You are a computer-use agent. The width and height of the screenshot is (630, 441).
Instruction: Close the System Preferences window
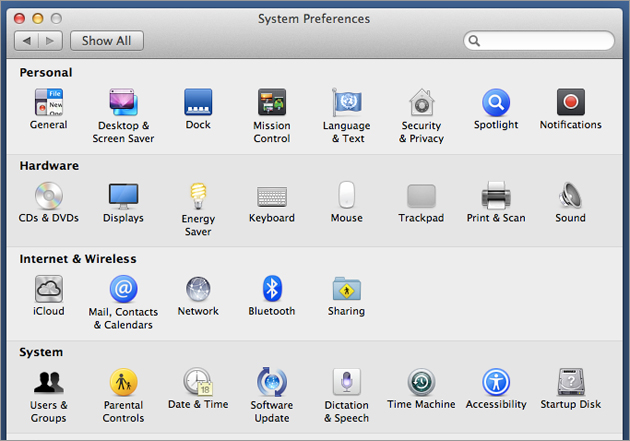(19, 18)
